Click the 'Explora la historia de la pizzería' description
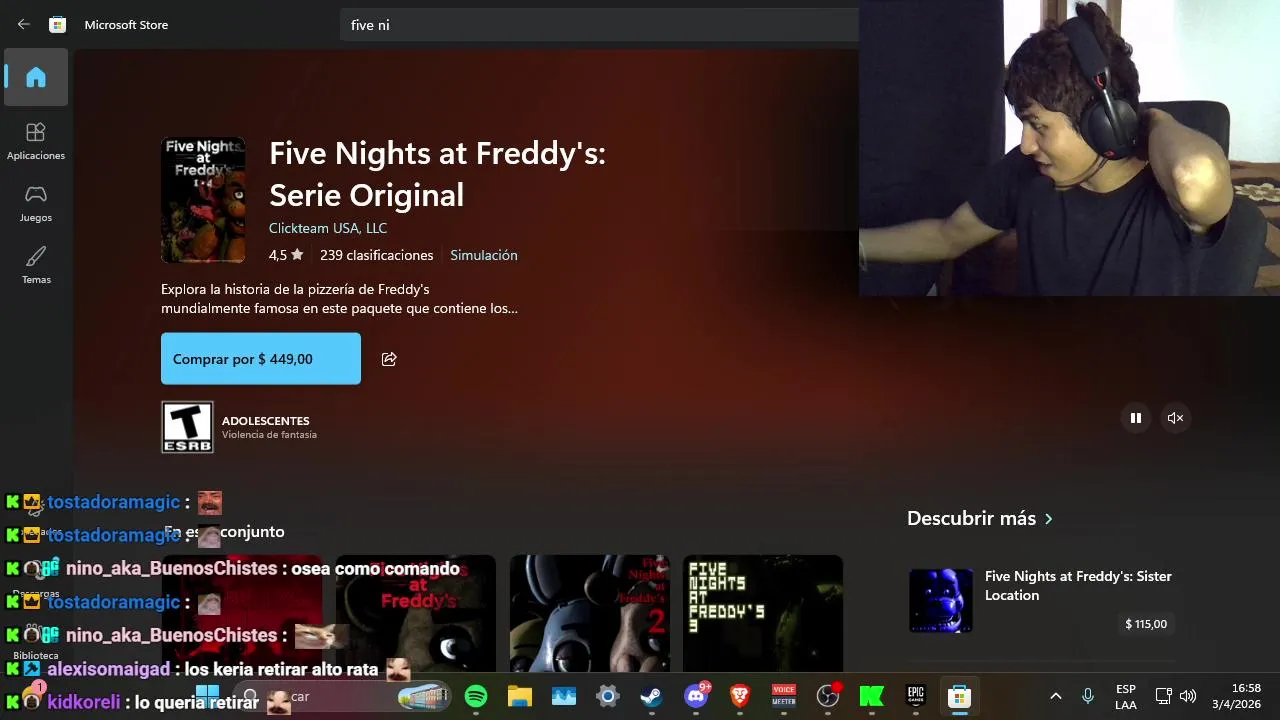Image resolution: width=1280 pixels, height=720 pixels. [339, 298]
